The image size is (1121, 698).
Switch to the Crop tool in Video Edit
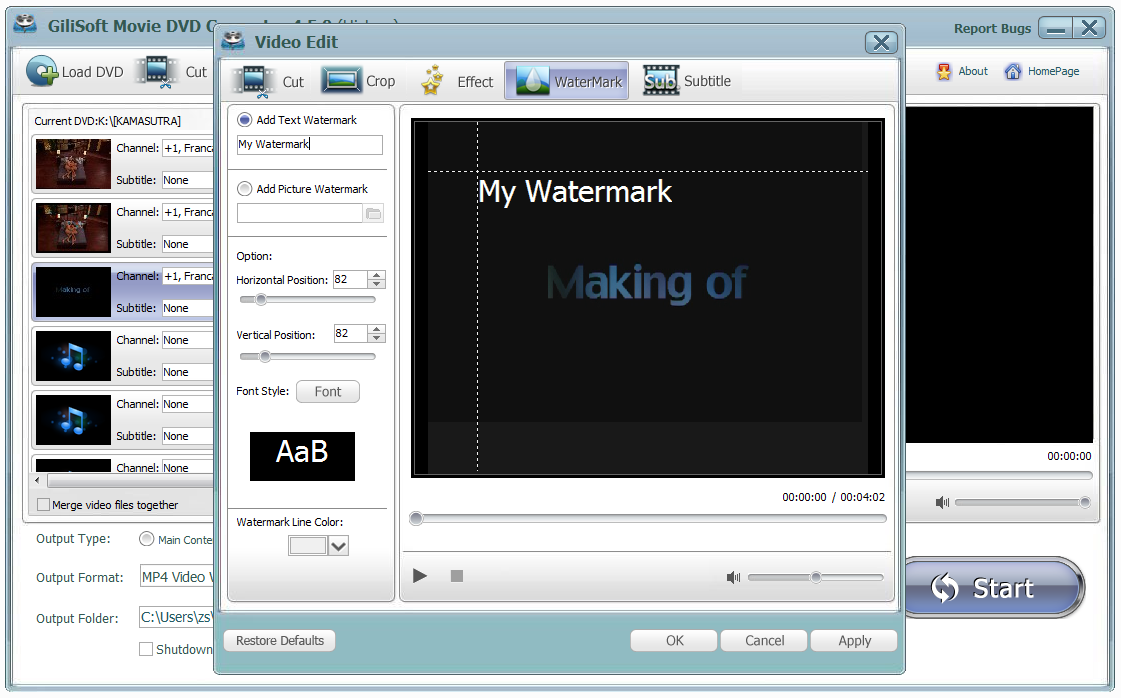(361, 81)
